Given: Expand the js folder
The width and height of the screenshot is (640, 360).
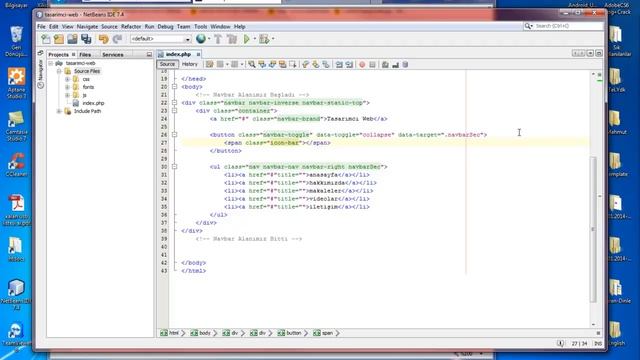Looking at the screenshot, I should pos(67,95).
